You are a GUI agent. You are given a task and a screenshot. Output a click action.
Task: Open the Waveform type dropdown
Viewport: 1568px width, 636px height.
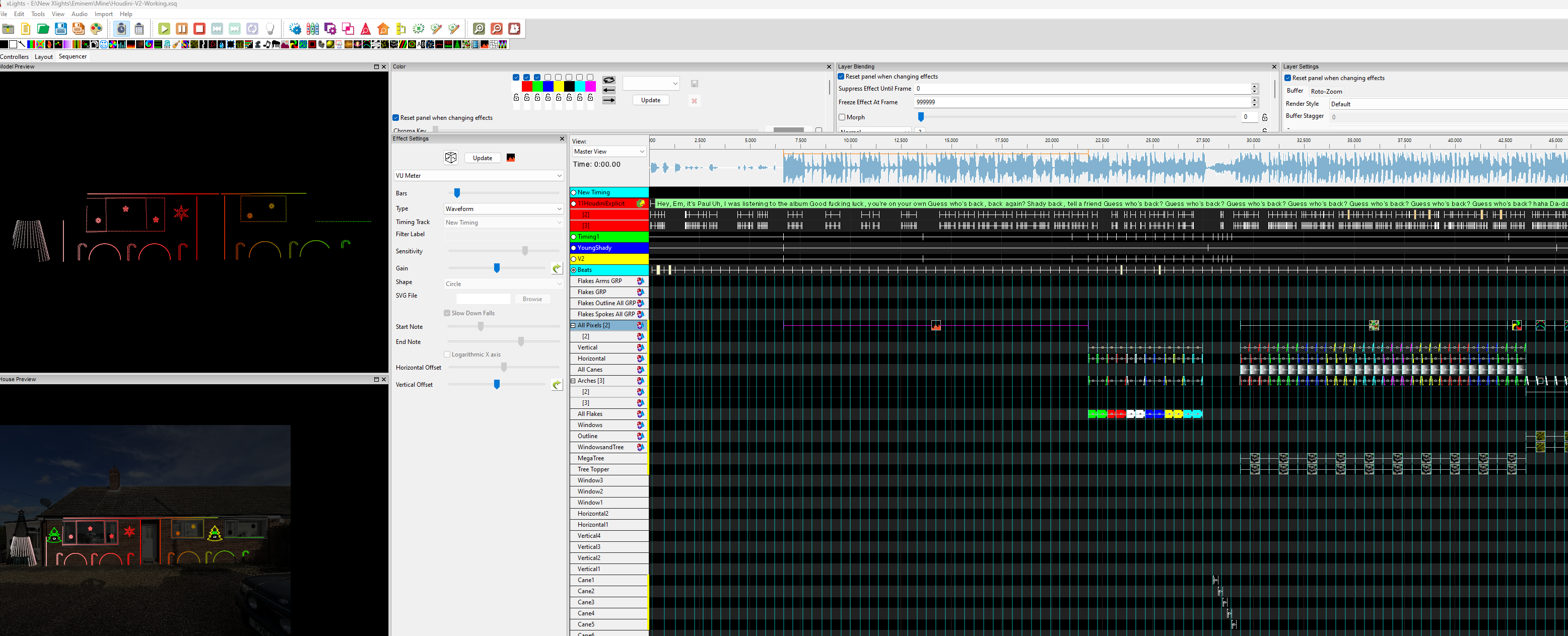[503, 209]
